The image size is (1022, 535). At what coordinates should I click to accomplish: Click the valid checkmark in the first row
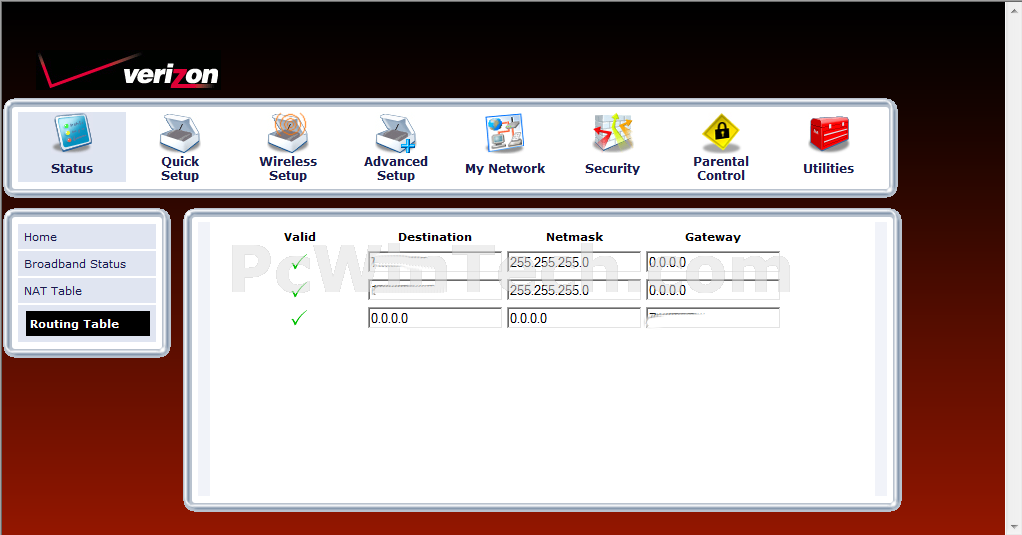point(299,262)
